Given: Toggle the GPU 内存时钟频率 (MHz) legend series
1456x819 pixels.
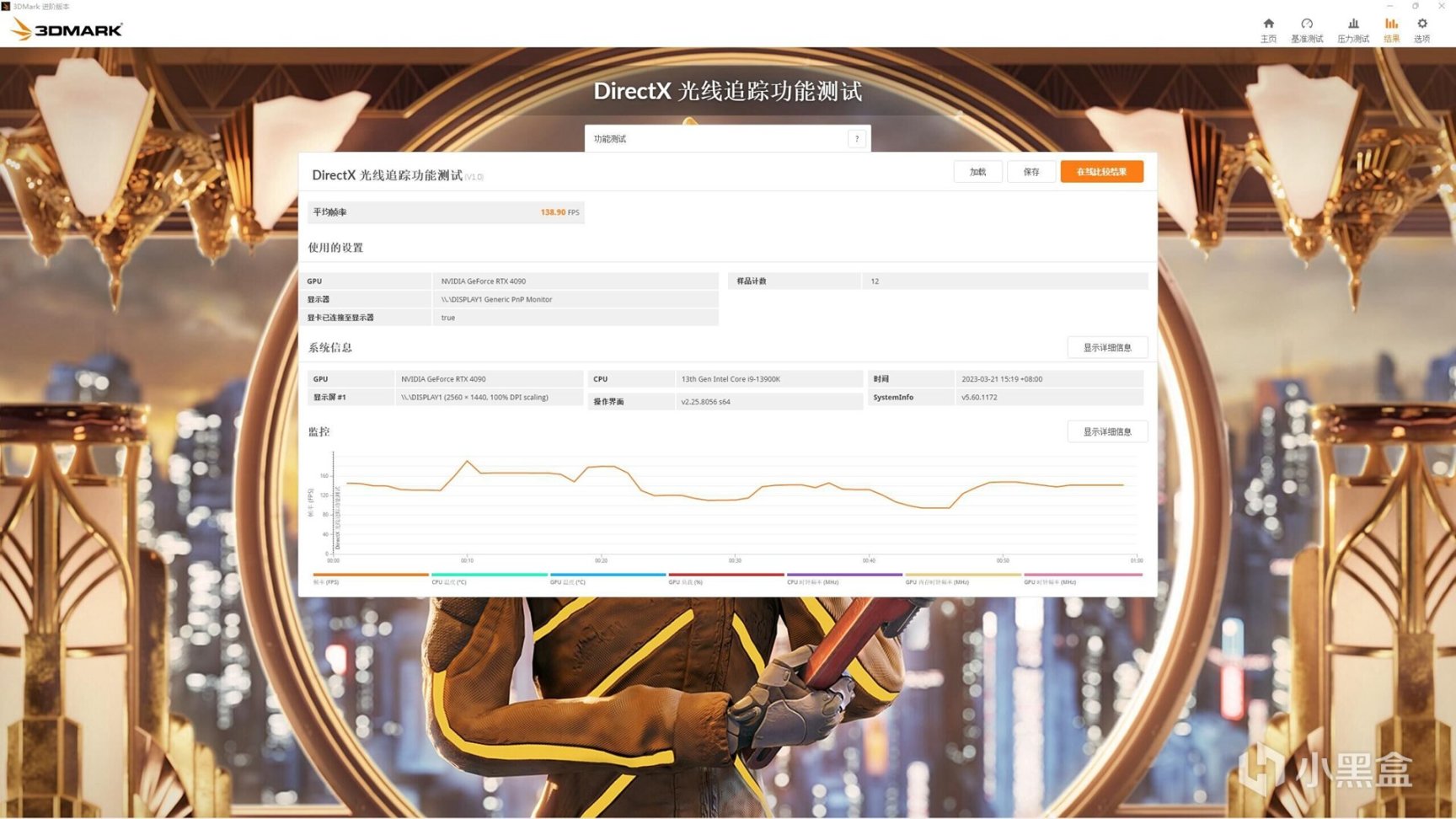Looking at the screenshot, I should [963, 579].
